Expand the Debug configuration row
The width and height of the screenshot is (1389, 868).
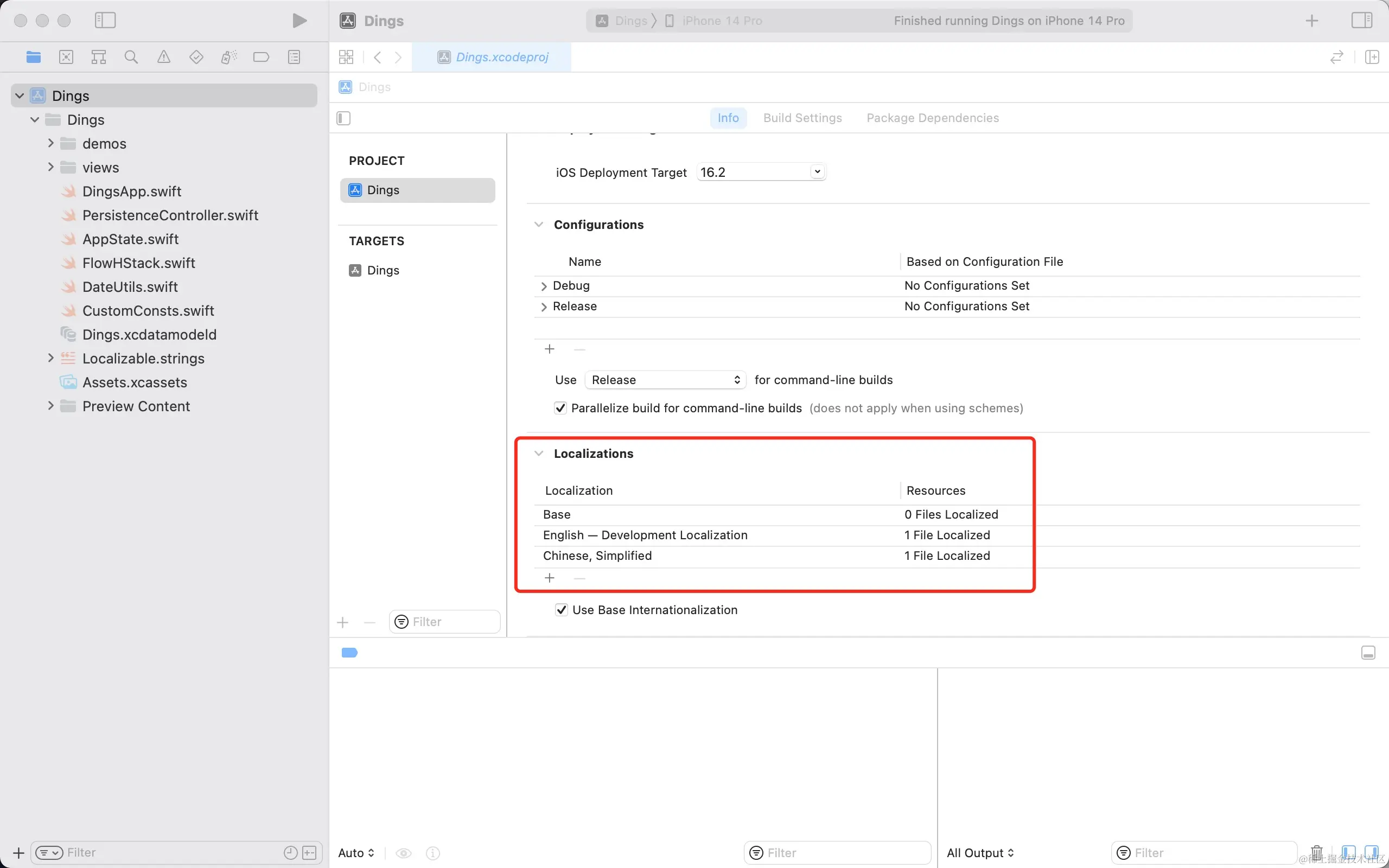point(544,286)
